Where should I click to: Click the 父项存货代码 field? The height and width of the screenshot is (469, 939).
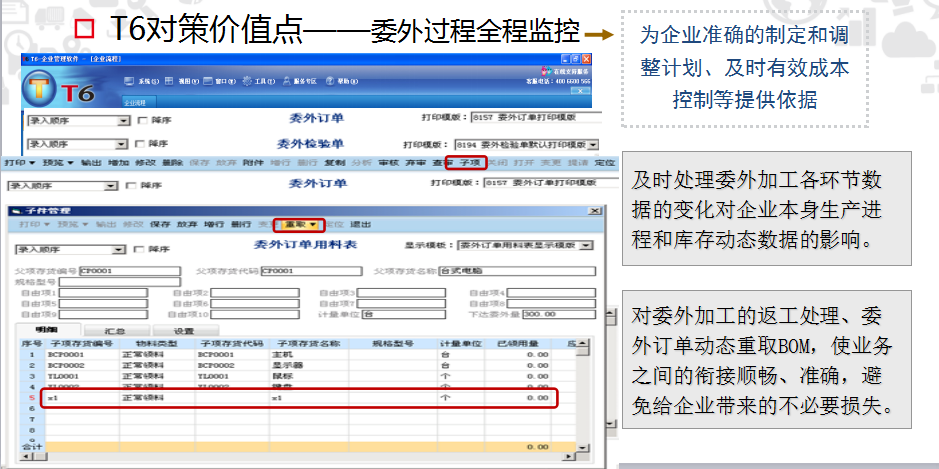point(311,271)
